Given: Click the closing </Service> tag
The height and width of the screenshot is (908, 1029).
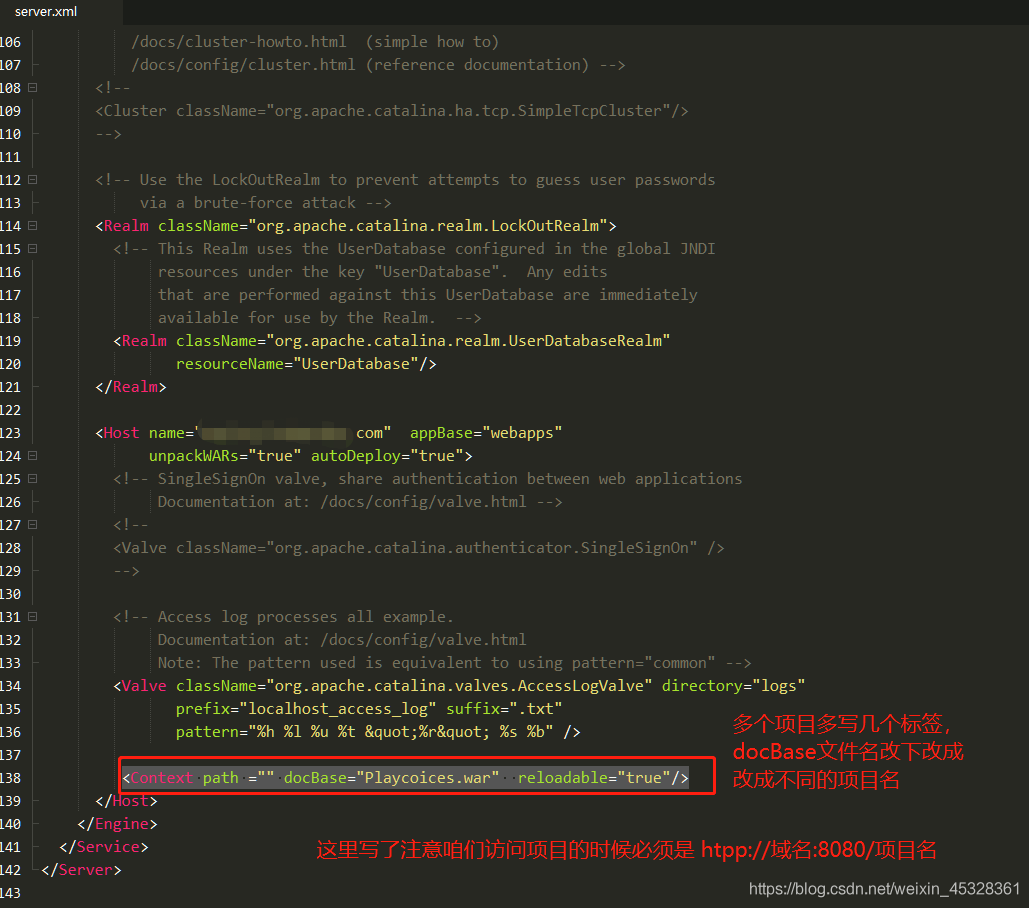Looking at the screenshot, I should click(104, 846).
